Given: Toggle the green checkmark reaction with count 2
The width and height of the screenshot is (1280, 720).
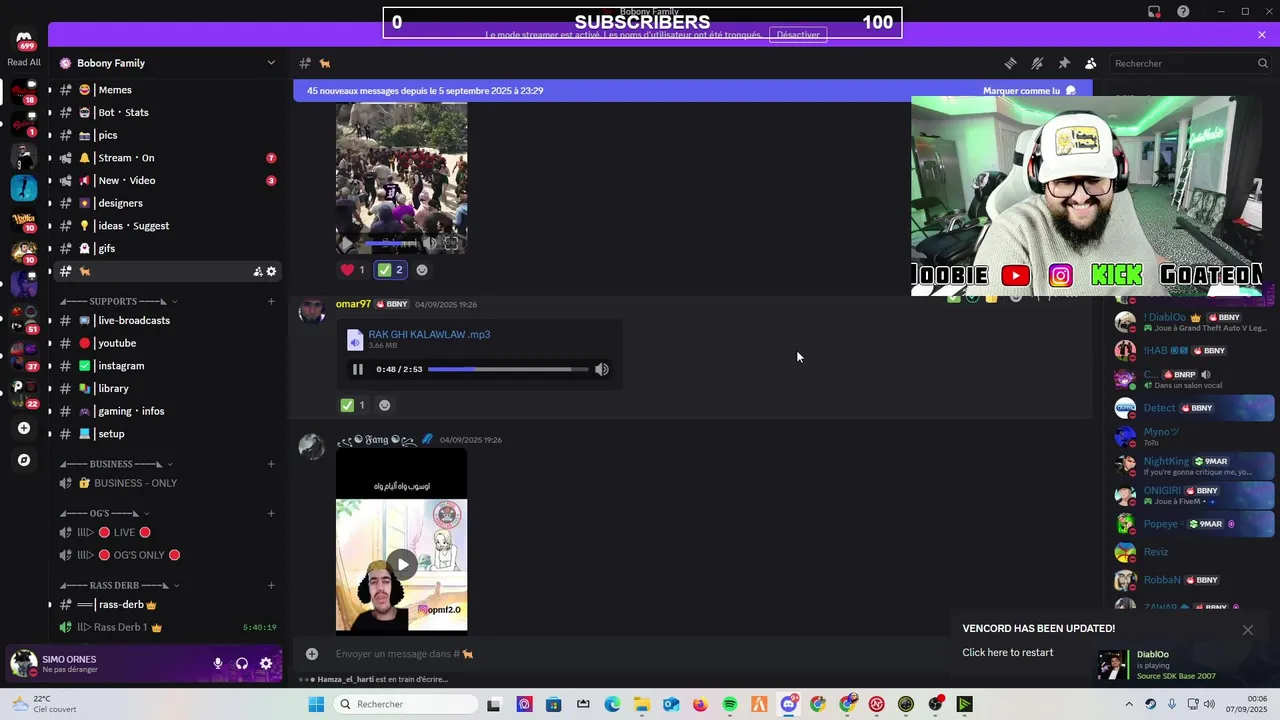Looking at the screenshot, I should (390, 270).
